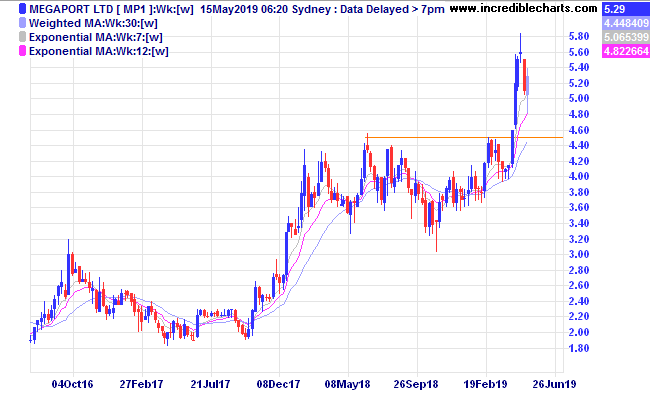This screenshot has height=395, width=651.
Task: Click the 15May2019 06:20 Sydney timestamp
Action: pyautogui.click(x=266, y=9)
